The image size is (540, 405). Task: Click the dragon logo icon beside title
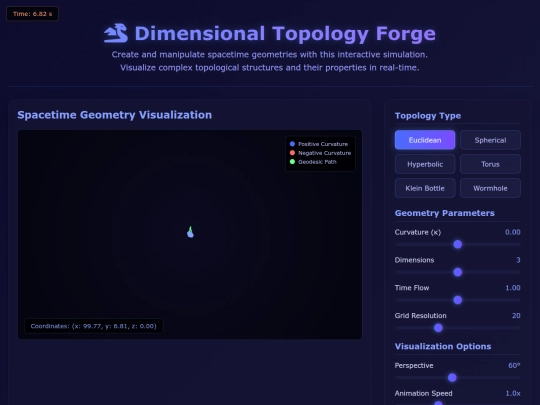tap(116, 33)
